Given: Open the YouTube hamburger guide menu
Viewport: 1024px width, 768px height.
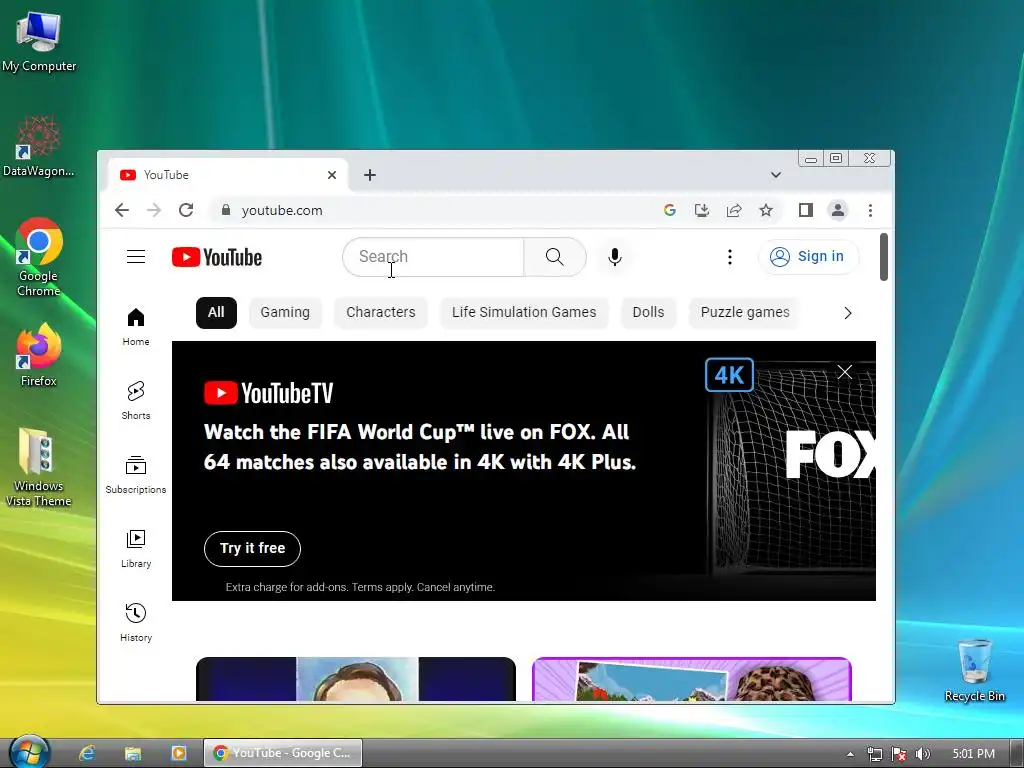Looking at the screenshot, I should [136, 257].
